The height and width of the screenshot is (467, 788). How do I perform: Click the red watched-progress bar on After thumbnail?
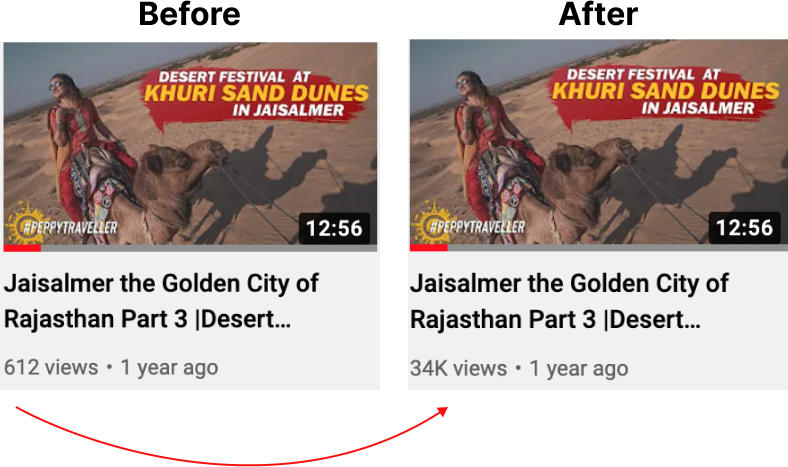point(428,247)
